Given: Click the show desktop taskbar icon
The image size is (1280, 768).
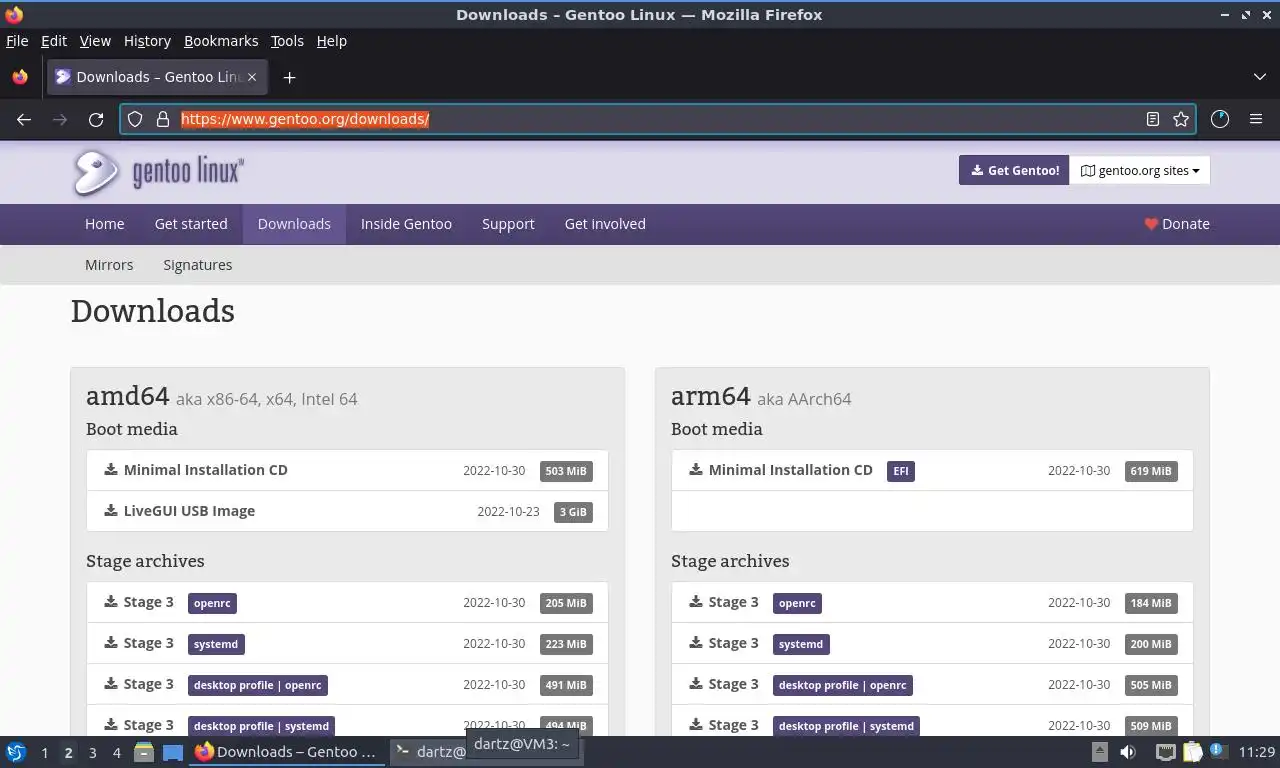Looking at the screenshot, I should pos(172,752).
